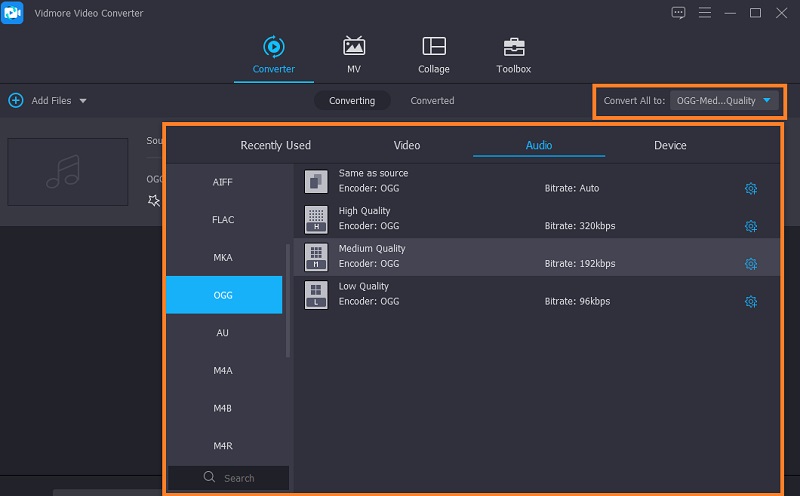800x496 pixels.
Task: Show the Converted files list
Action: [x=432, y=101]
